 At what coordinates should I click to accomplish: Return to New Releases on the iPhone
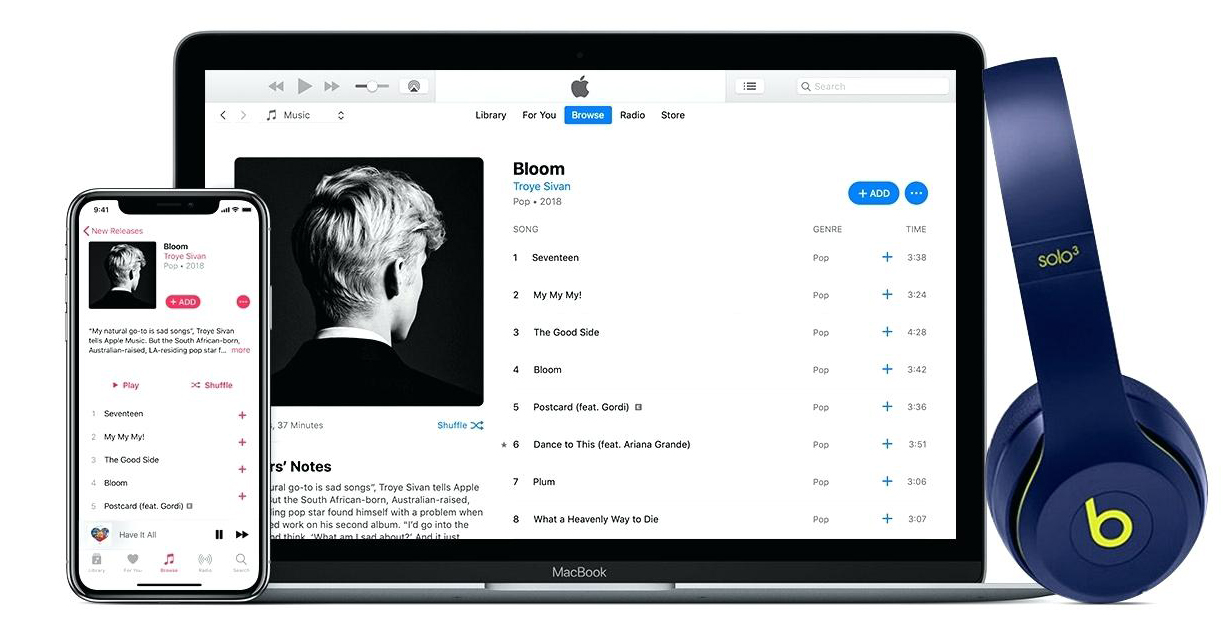point(113,231)
